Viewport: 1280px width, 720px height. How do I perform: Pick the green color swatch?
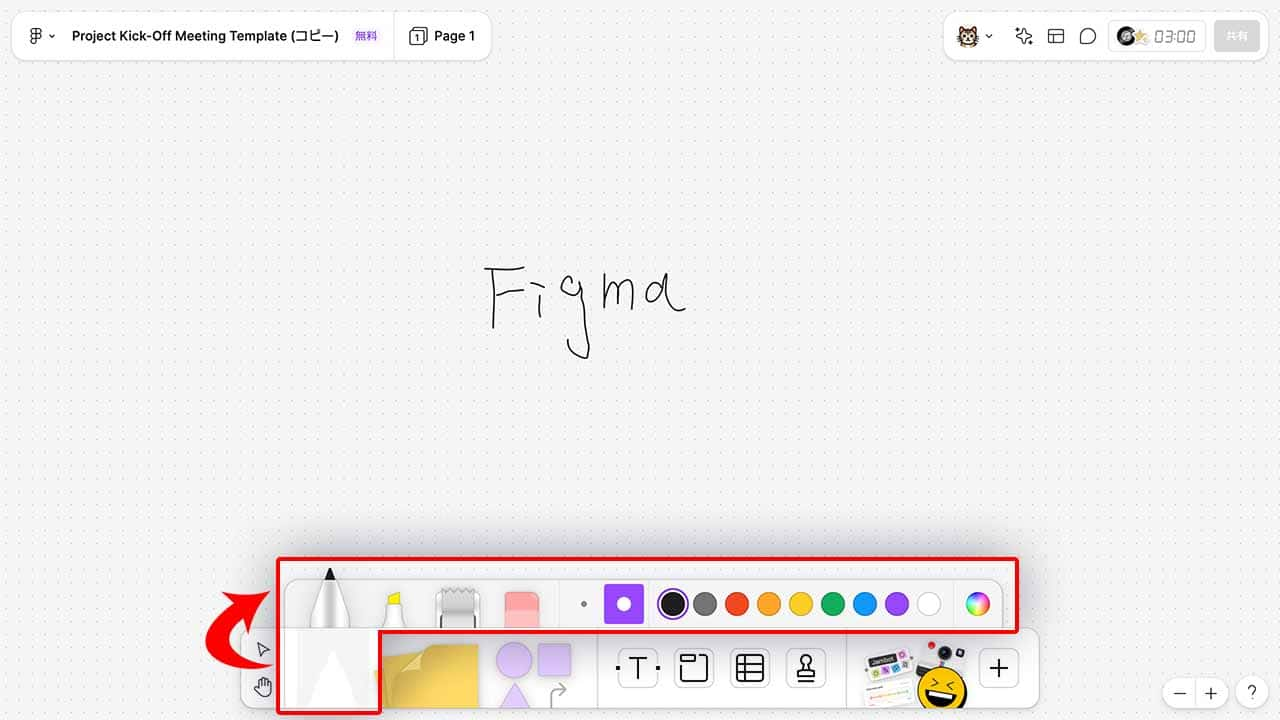point(833,604)
